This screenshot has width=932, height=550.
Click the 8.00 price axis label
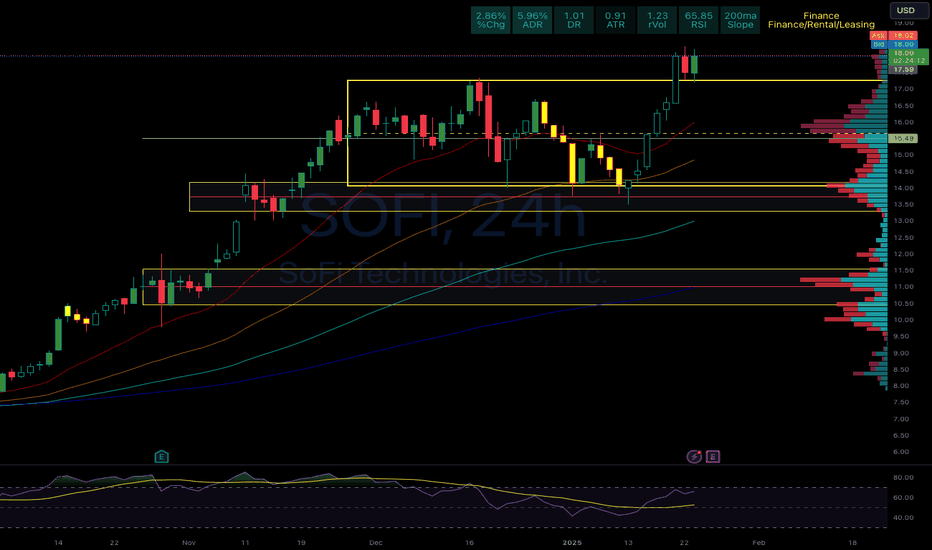(x=901, y=386)
